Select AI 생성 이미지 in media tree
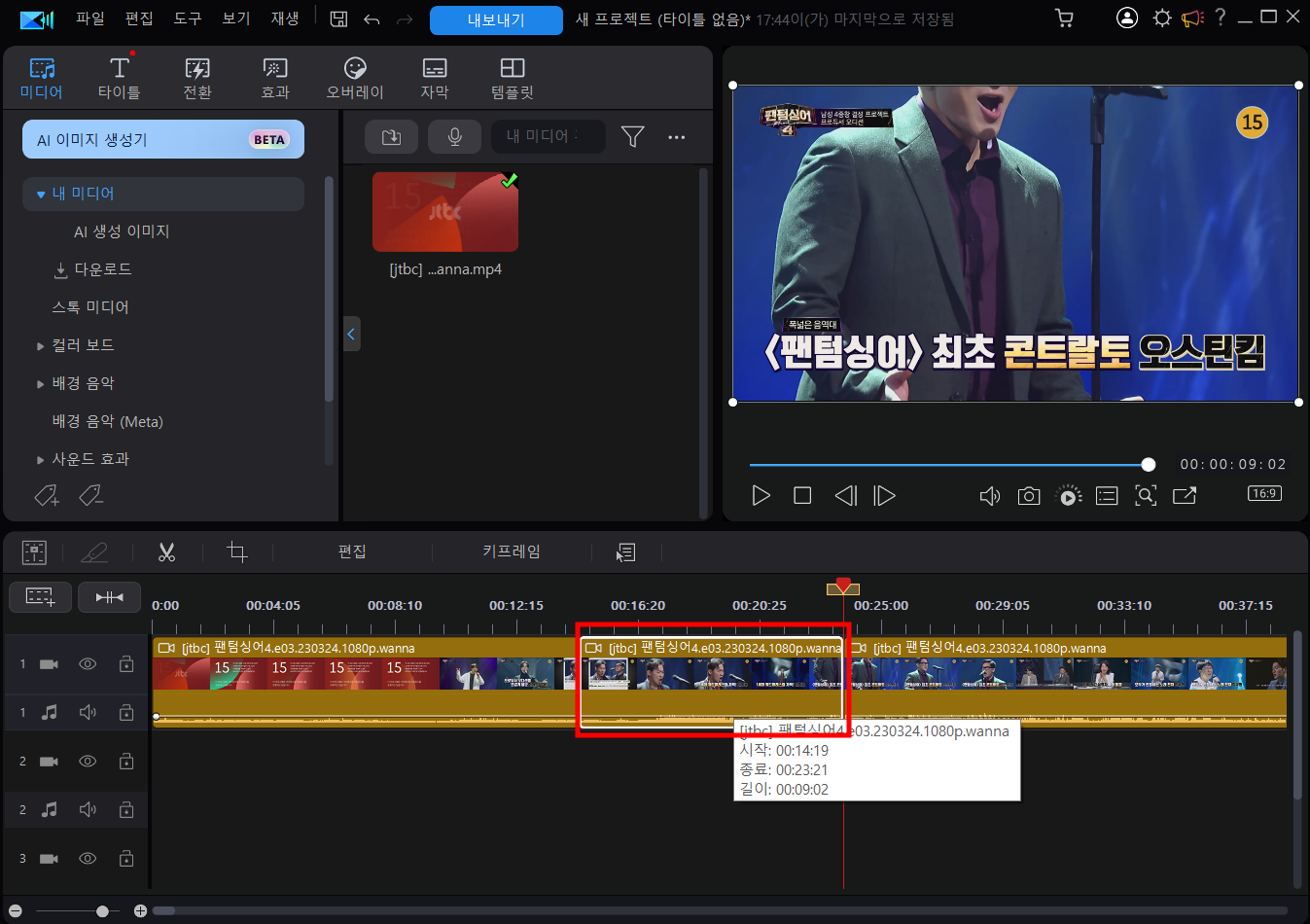This screenshot has height=924, width=1310. pyautogui.click(x=122, y=231)
